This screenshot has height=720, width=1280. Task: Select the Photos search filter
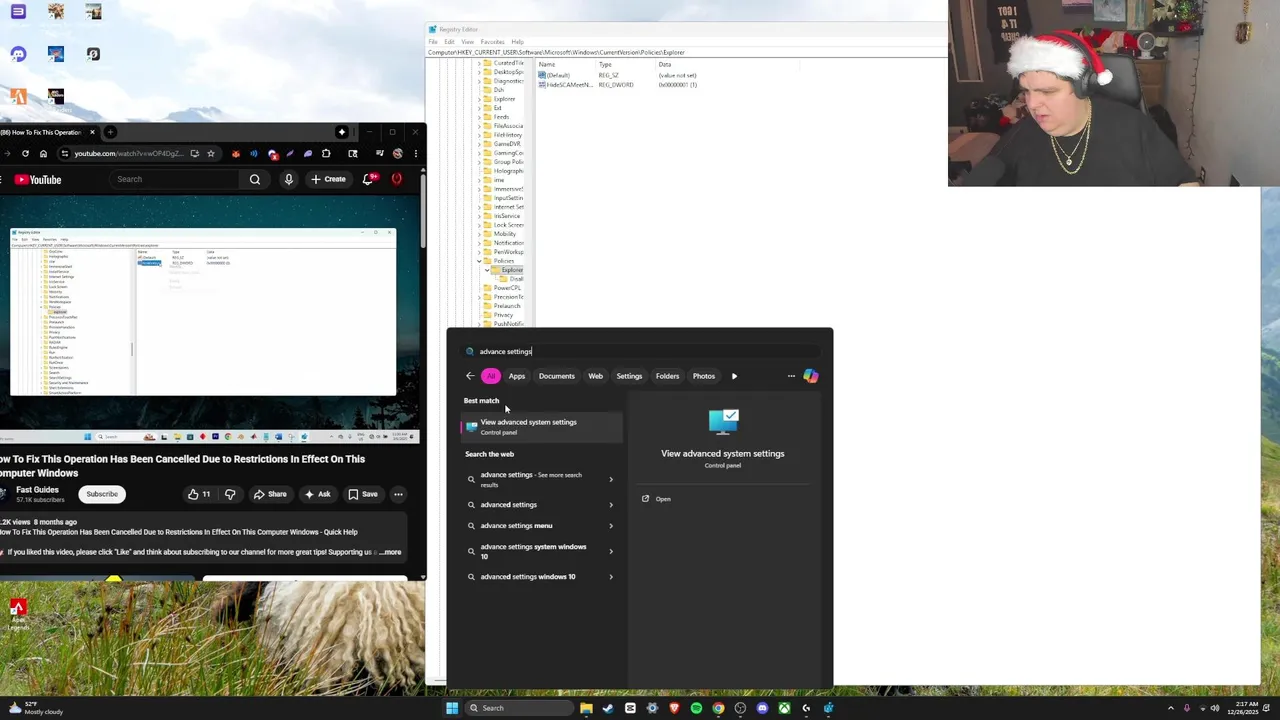click(x=704, y=376)
